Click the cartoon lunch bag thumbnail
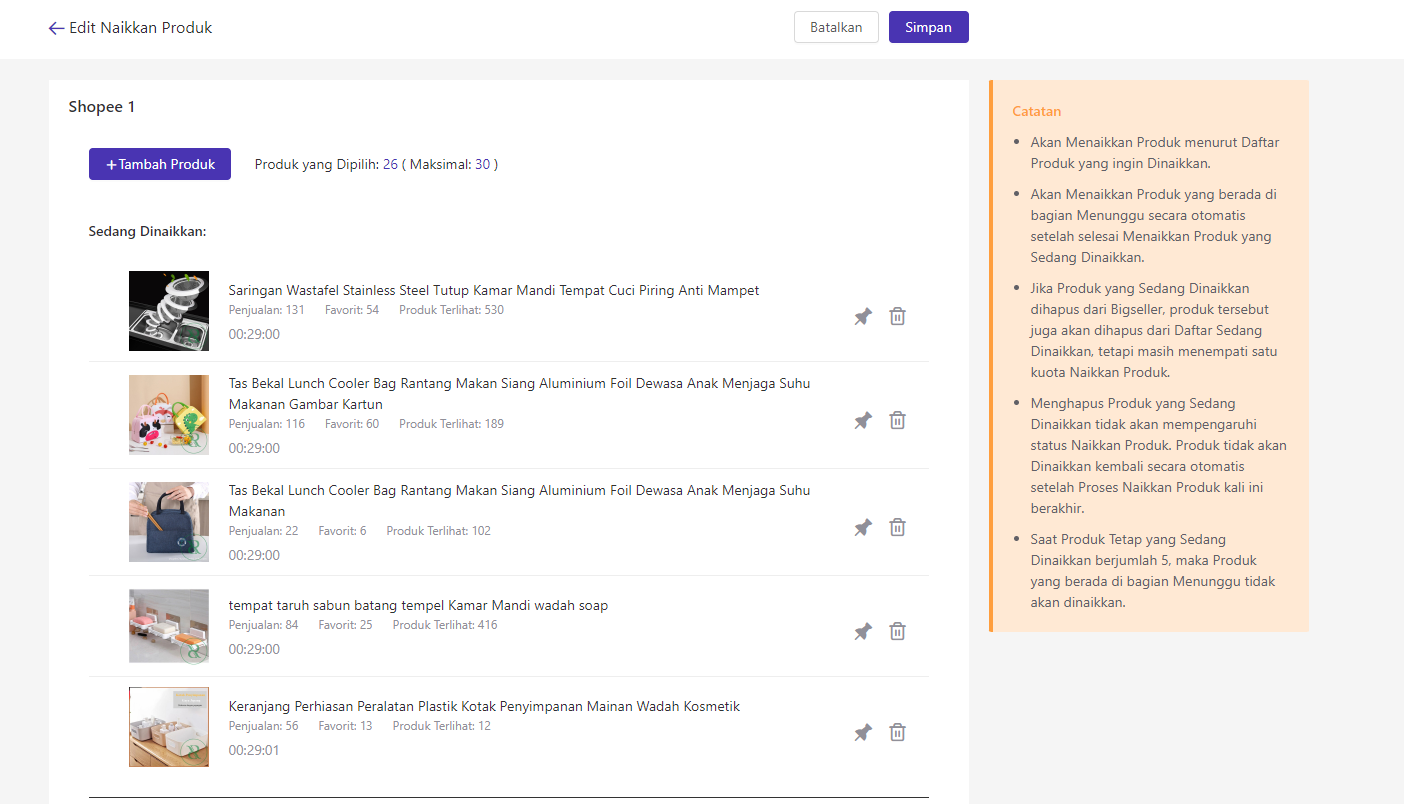 [169, 415]
